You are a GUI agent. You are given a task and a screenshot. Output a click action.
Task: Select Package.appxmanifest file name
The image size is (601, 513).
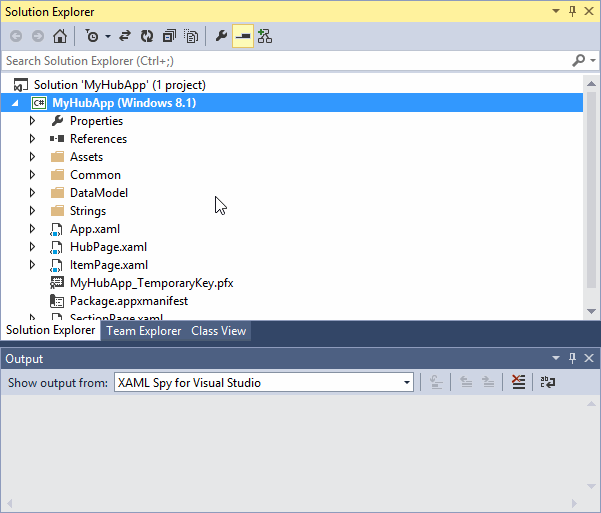click(x=129, y=301)
